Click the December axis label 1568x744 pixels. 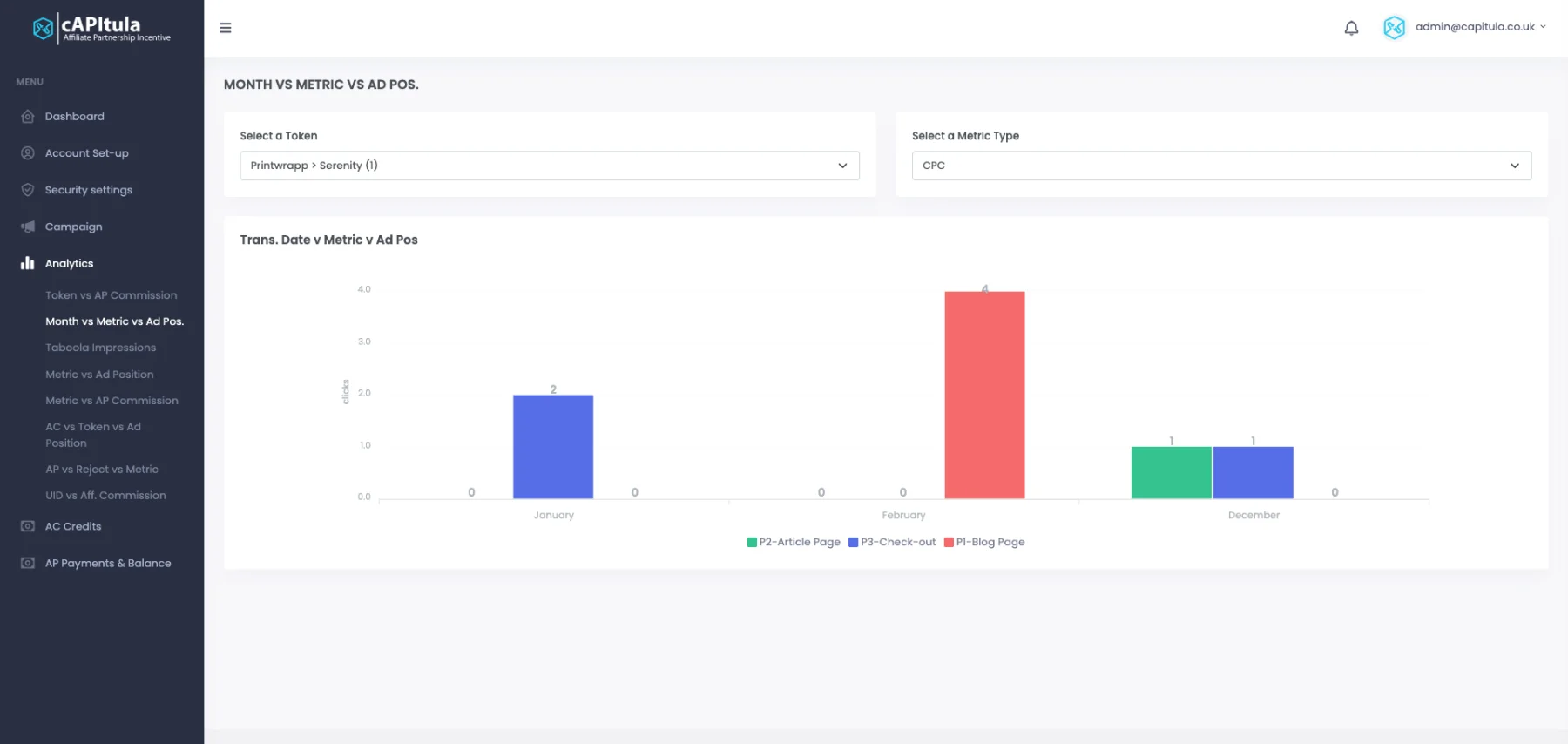pos(1254,515)
